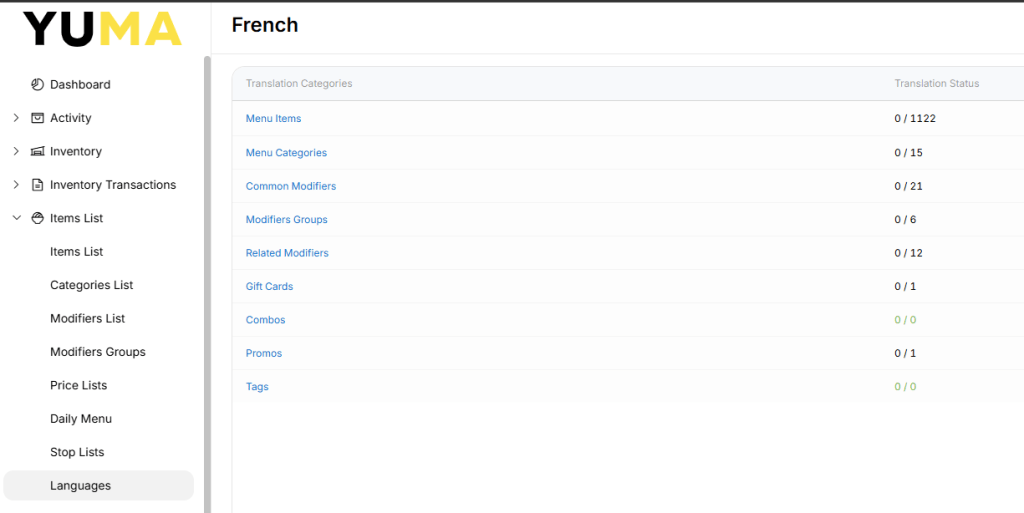The image size is (1024, 513).
Task: Click the 0 / 15 status value
Action: [x=908, y=153]
